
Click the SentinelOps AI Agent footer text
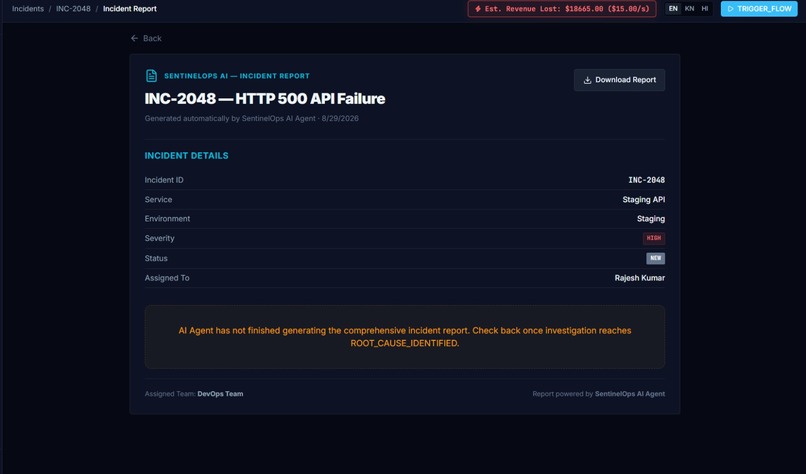click(630, 394)
